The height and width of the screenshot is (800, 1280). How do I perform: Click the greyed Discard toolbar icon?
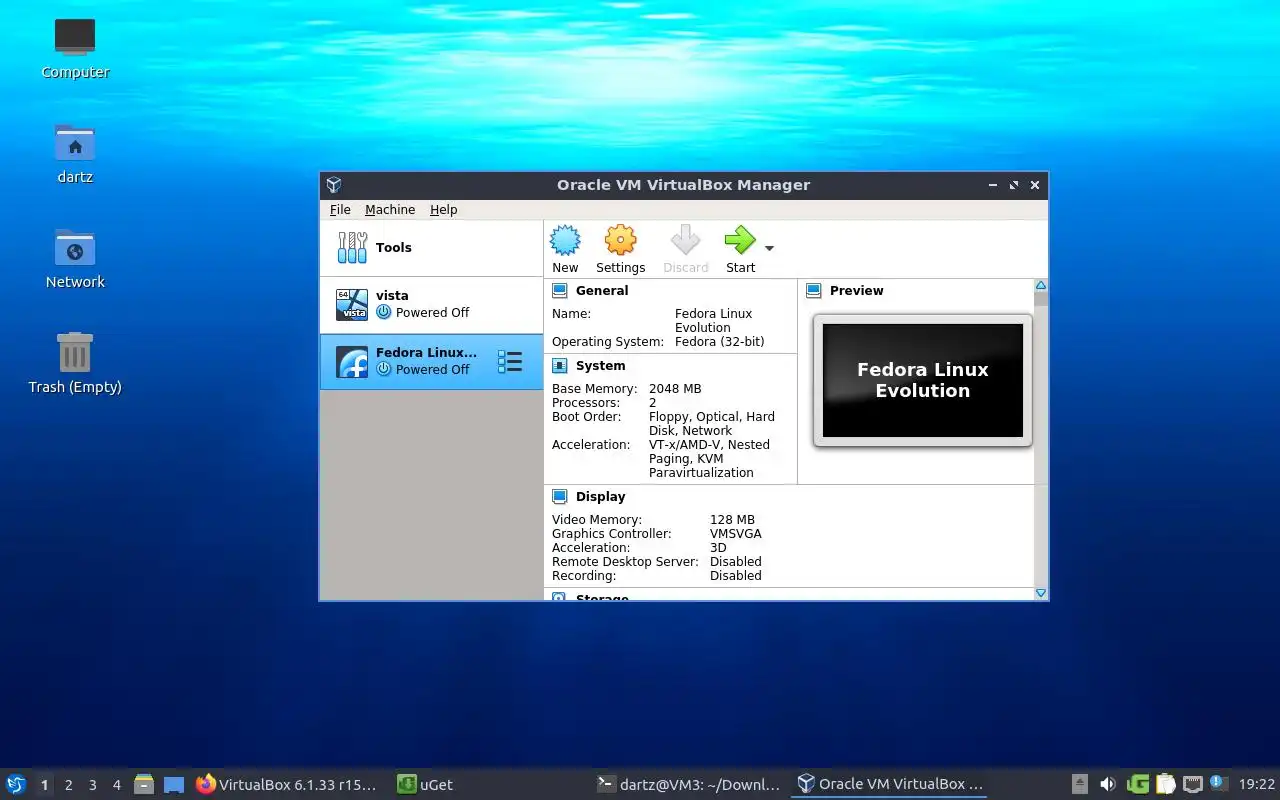click(x=685, y=241)
